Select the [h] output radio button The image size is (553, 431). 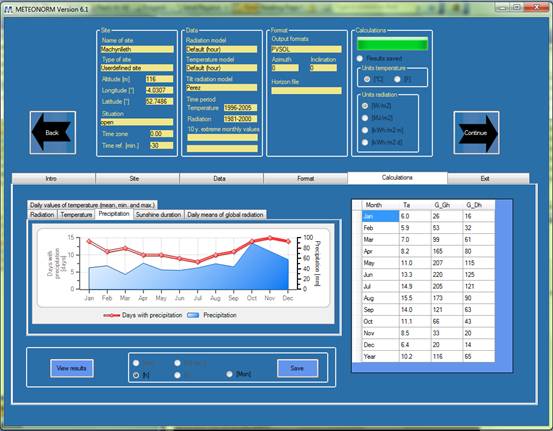[136, 375]
